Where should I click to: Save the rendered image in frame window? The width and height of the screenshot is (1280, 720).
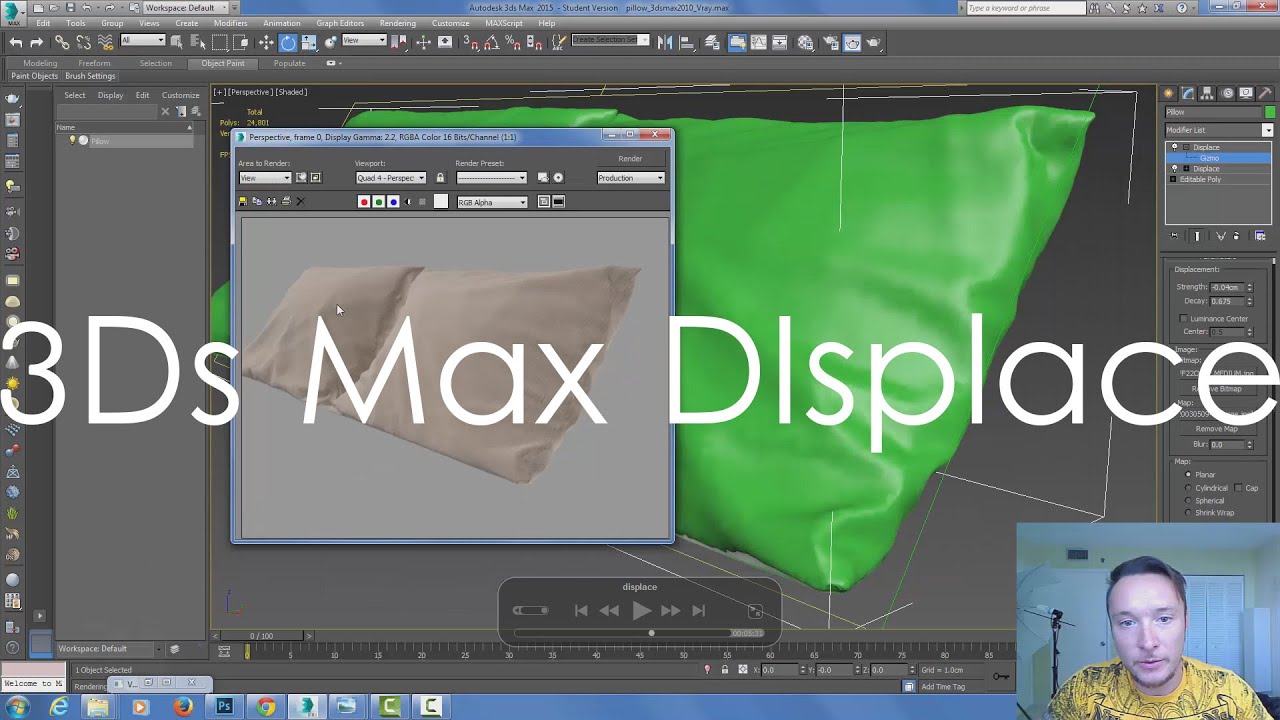pos(242,202)
